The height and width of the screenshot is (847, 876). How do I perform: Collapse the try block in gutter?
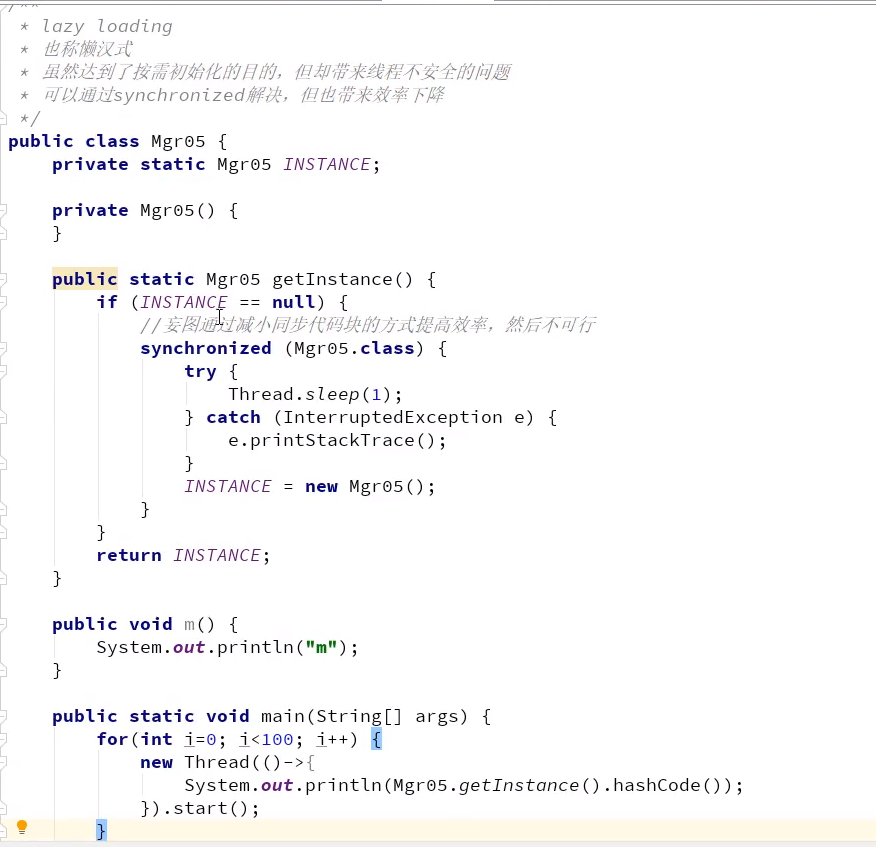(4, 371)
